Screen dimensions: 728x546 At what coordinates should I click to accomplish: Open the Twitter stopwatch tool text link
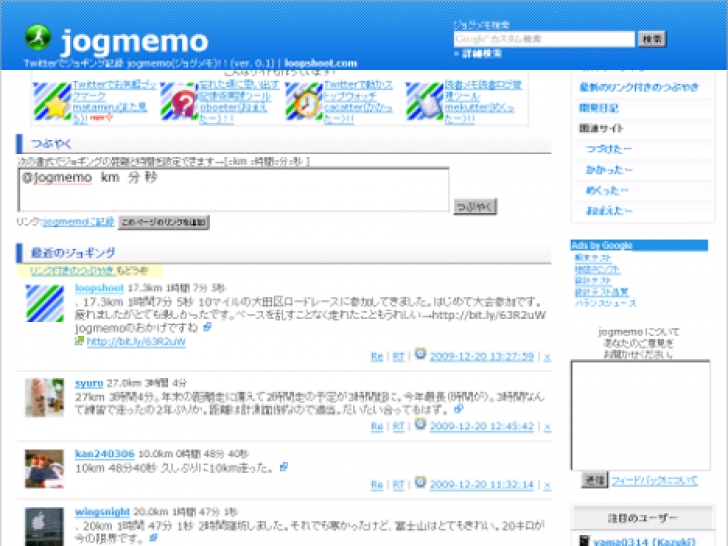tap(358, 101)
